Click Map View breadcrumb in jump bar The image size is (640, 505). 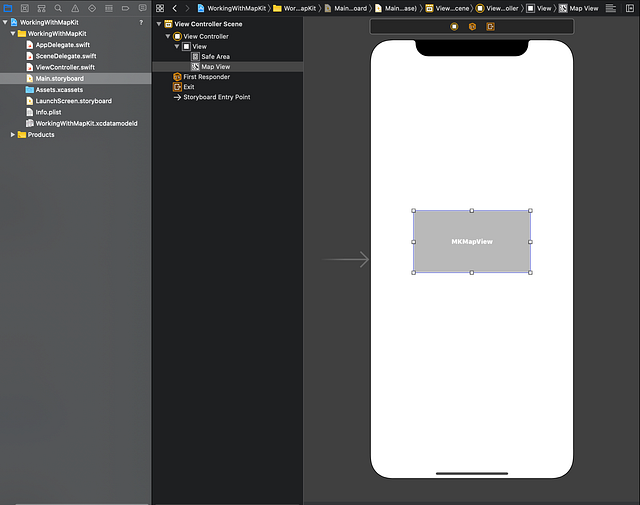point(579,8)
